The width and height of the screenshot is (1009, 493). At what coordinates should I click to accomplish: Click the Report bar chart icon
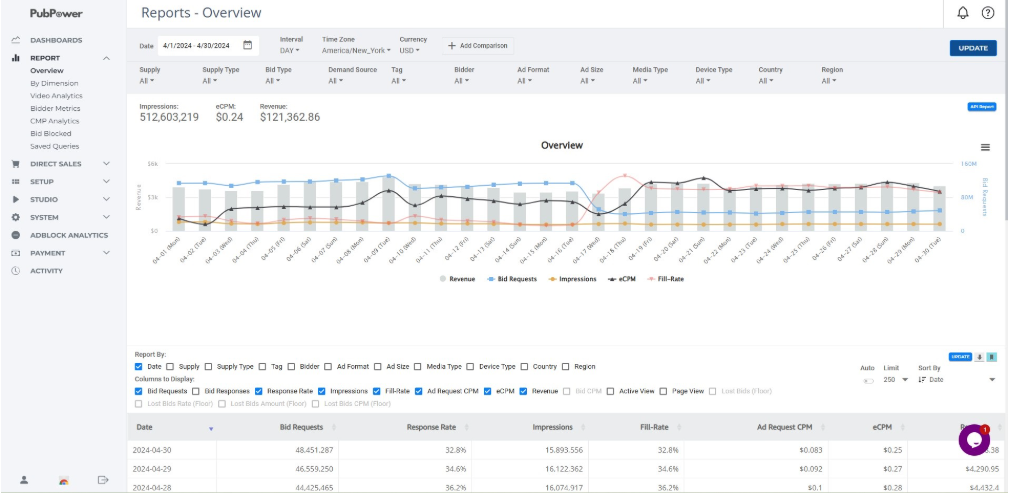coord(15,58)
